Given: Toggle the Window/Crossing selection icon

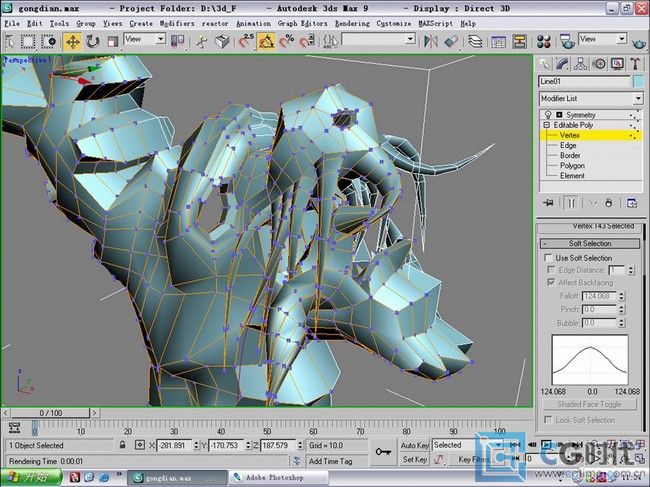Looking at the screenshot, I should 49,41.
